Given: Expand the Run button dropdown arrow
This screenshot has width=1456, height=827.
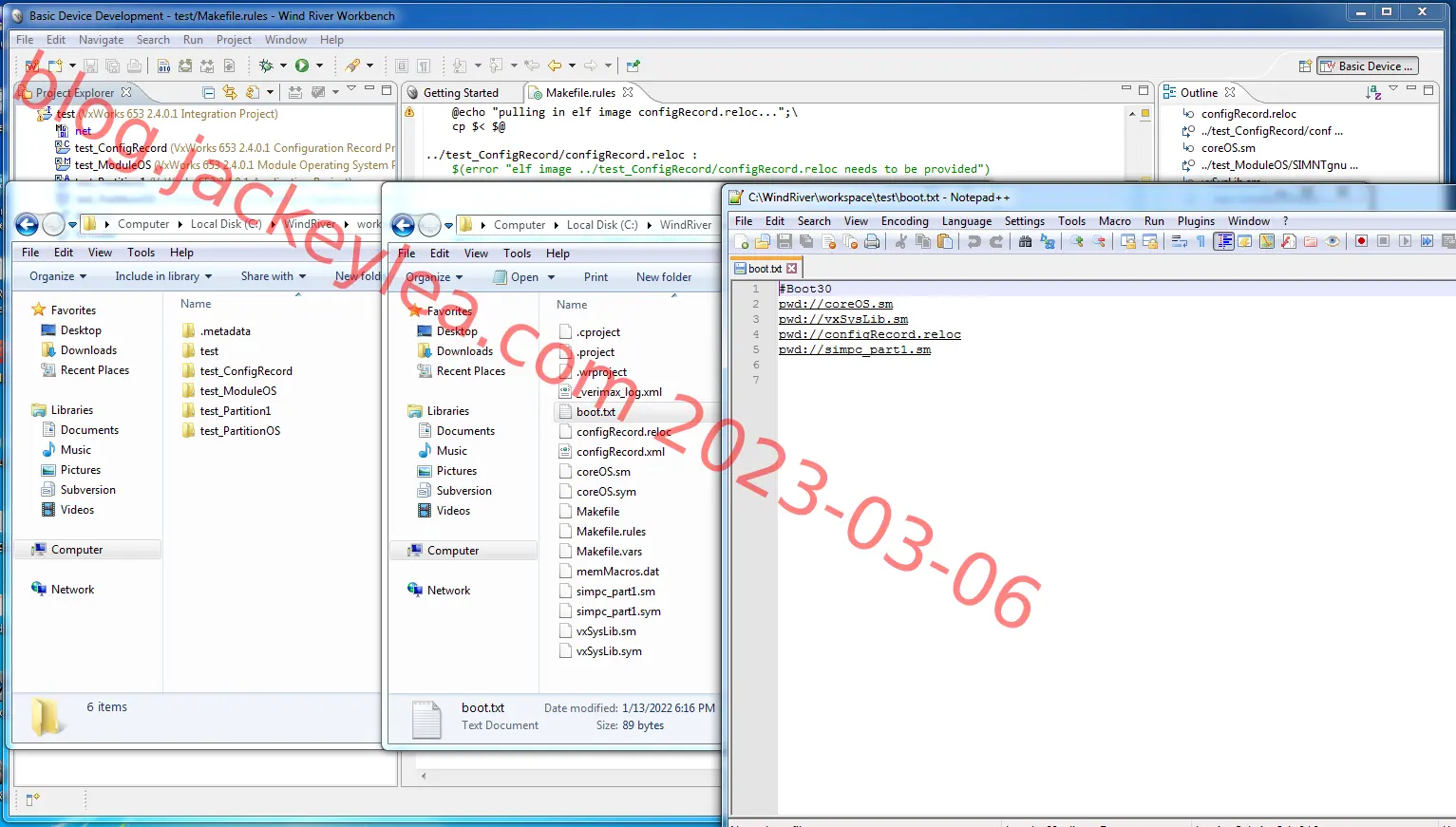Looking at the screenshot, I should (x=319, y=66).
